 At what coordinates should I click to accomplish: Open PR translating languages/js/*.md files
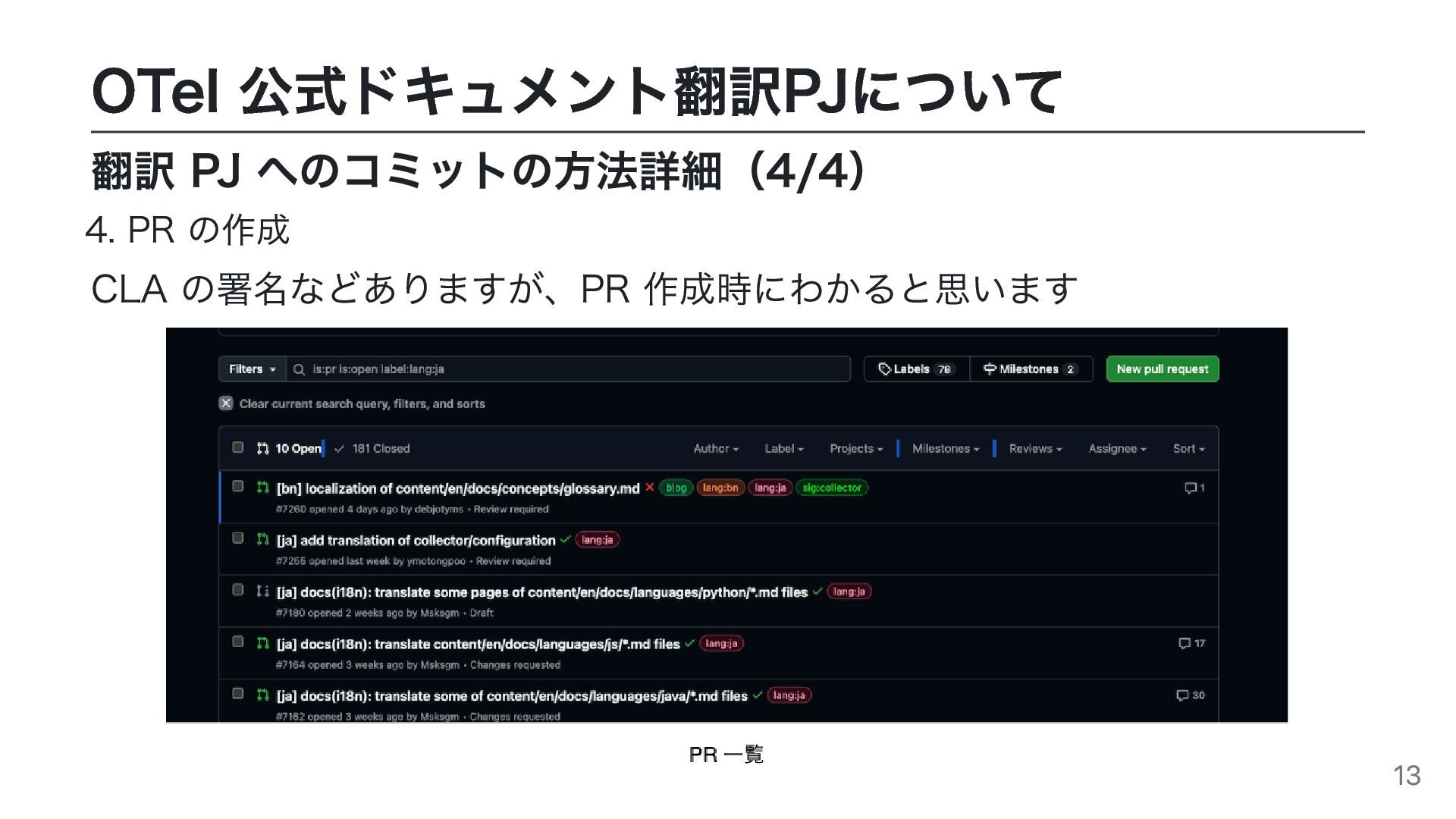[478, 645]
